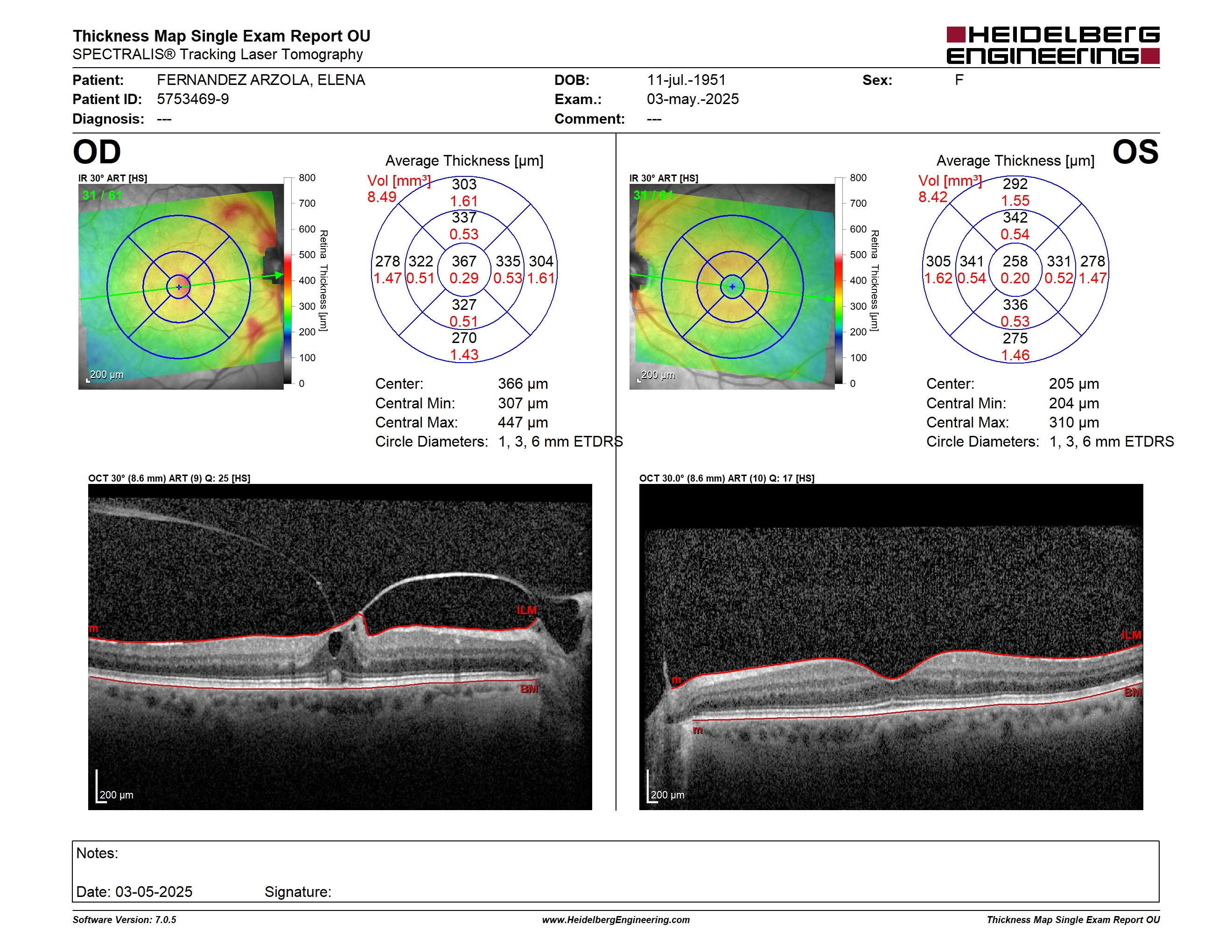Click the OD total volume 8.49
Viewport: 1232px width, 952px height.
pyautogui.click(x=382, y=197)
